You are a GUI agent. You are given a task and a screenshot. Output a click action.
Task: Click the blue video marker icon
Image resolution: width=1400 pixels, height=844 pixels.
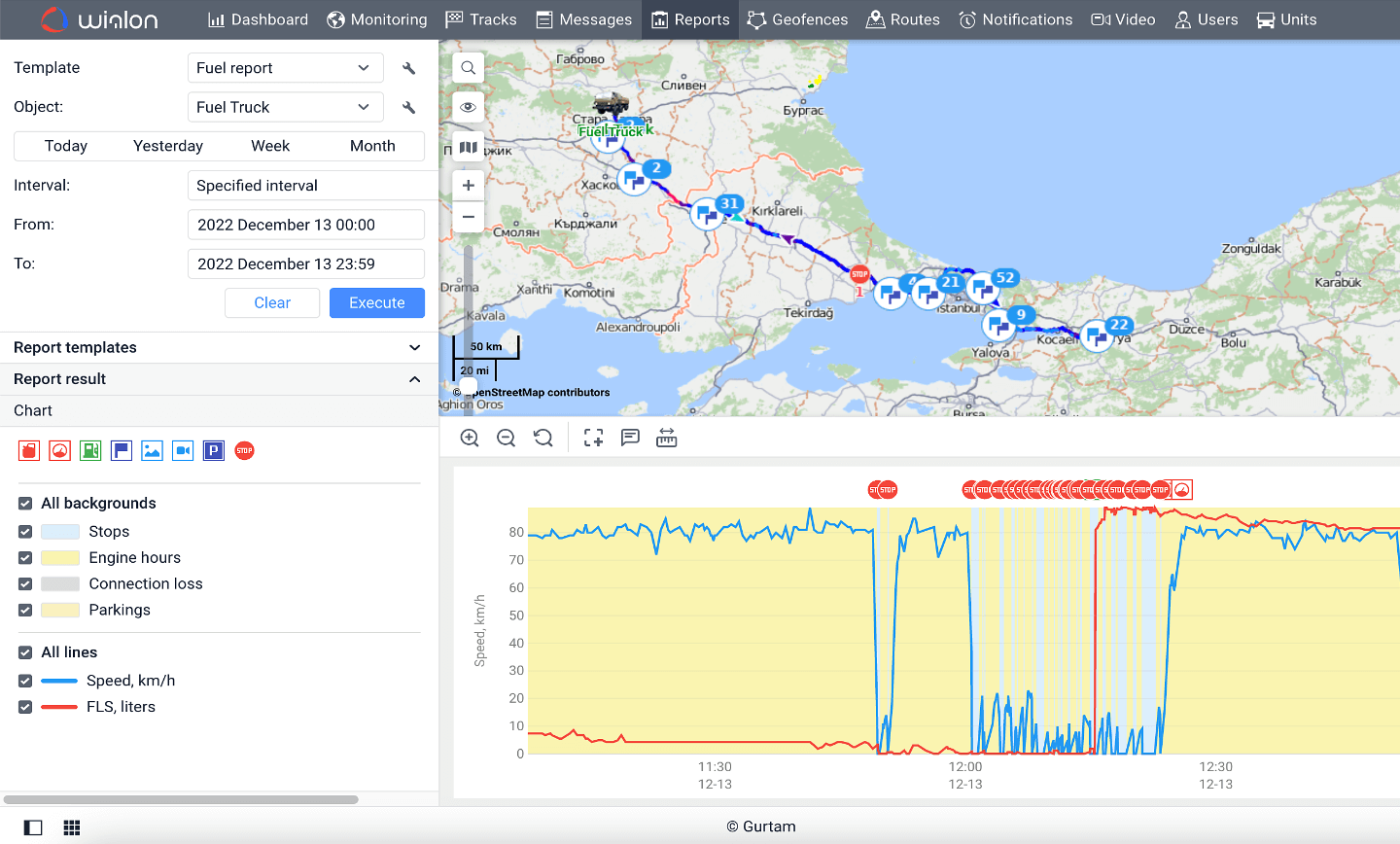[x=183, y=450]
